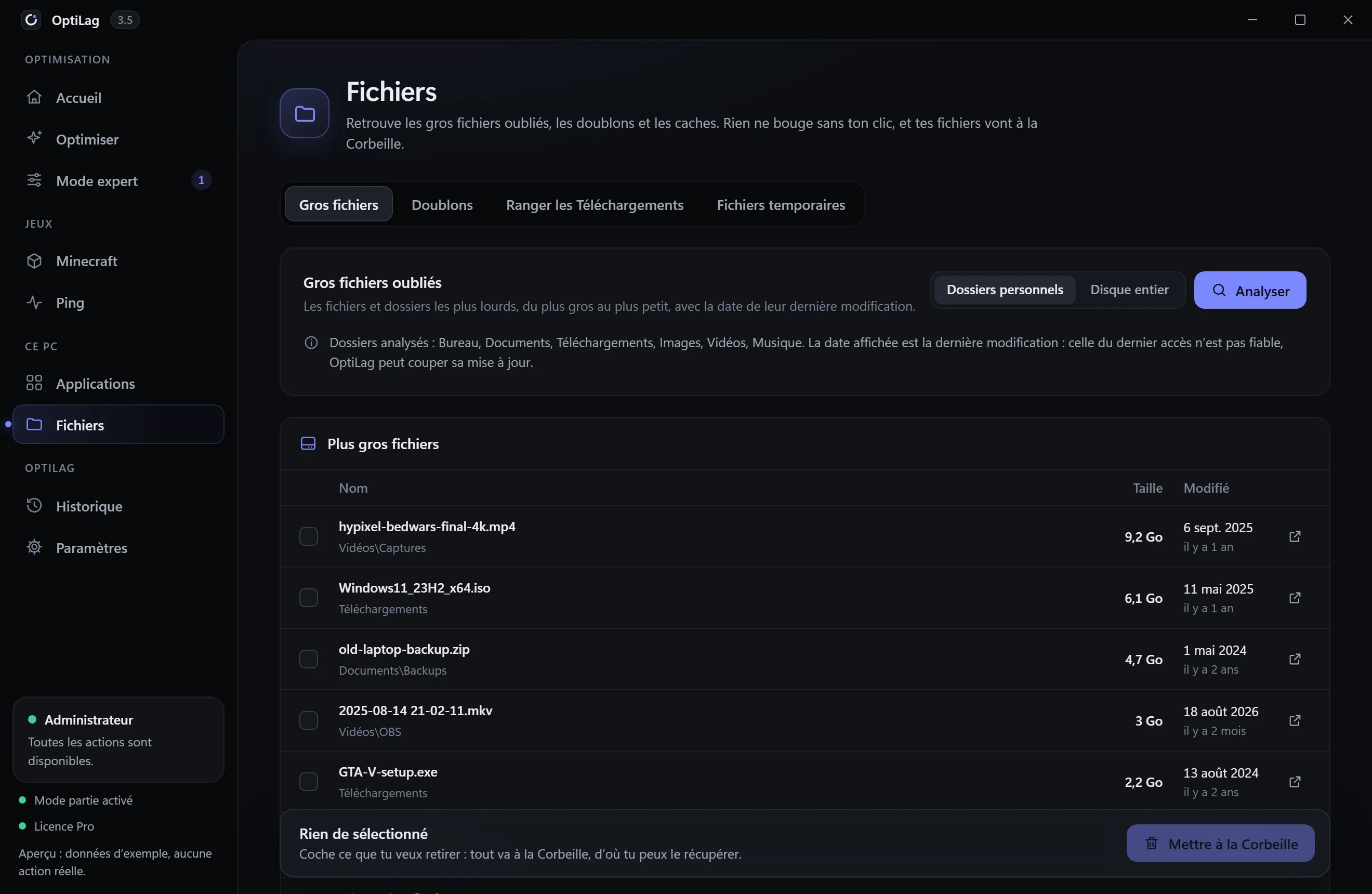Open Historique clock icon
Image resolution: width=1372 pixels, height=894 pixels.
(x=34, y=506)
